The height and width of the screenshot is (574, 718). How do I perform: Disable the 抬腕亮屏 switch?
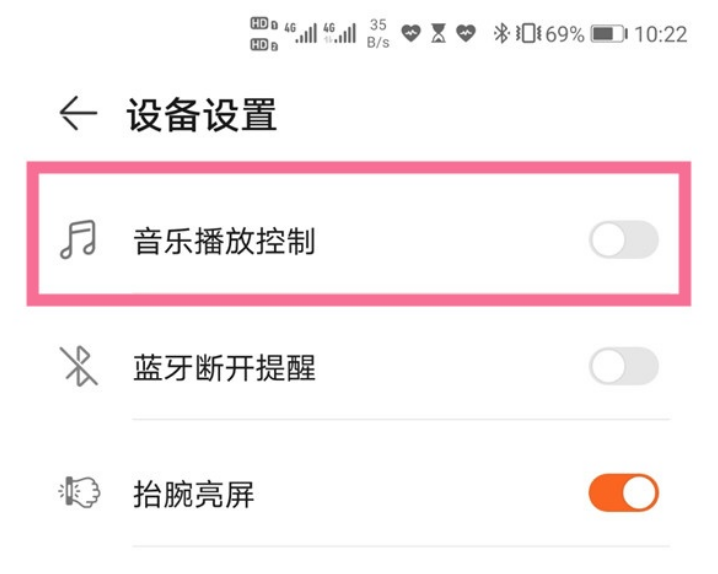coord(623,493)
